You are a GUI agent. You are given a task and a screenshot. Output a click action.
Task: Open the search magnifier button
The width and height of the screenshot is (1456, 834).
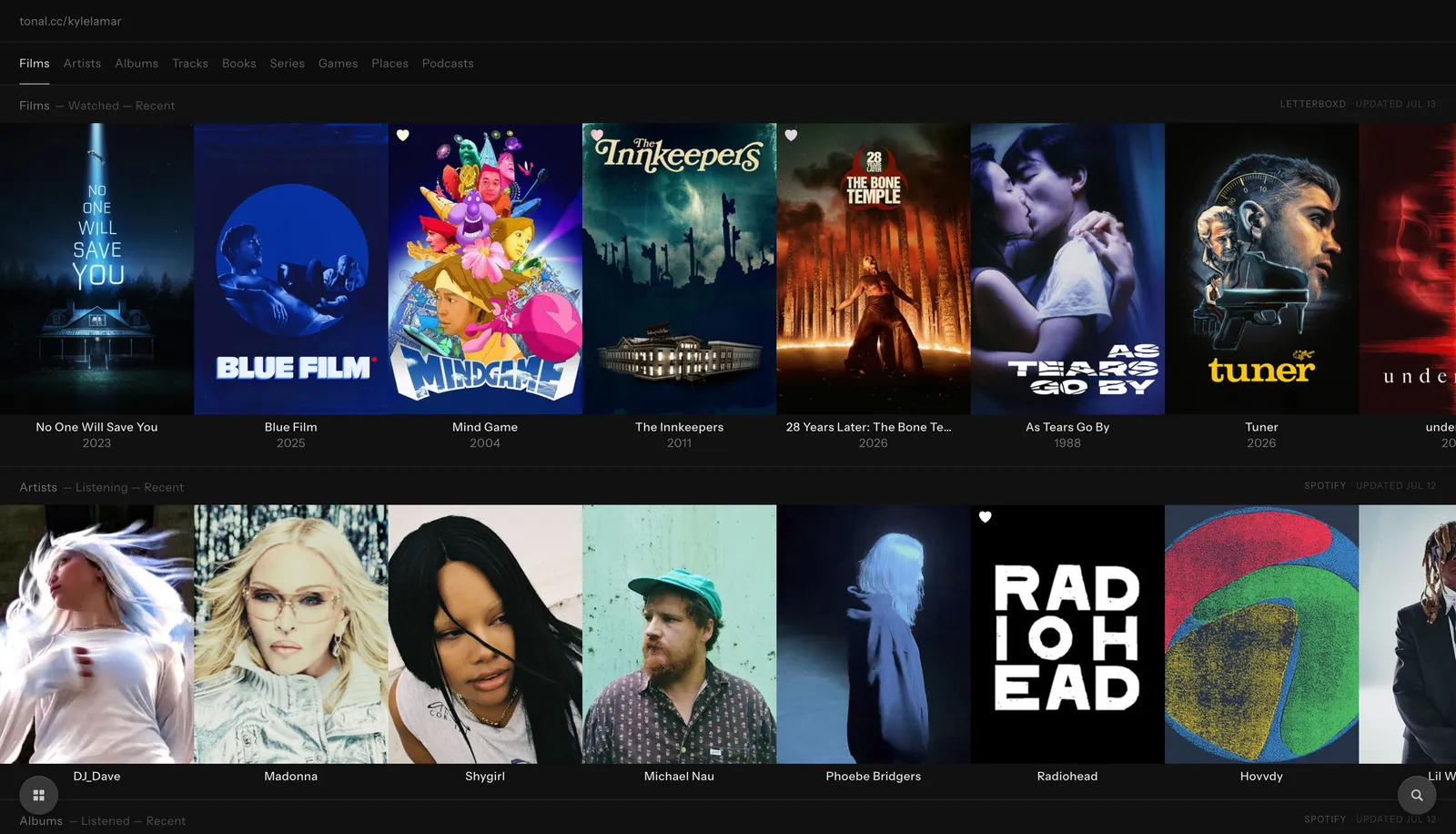coord(1417,795)
